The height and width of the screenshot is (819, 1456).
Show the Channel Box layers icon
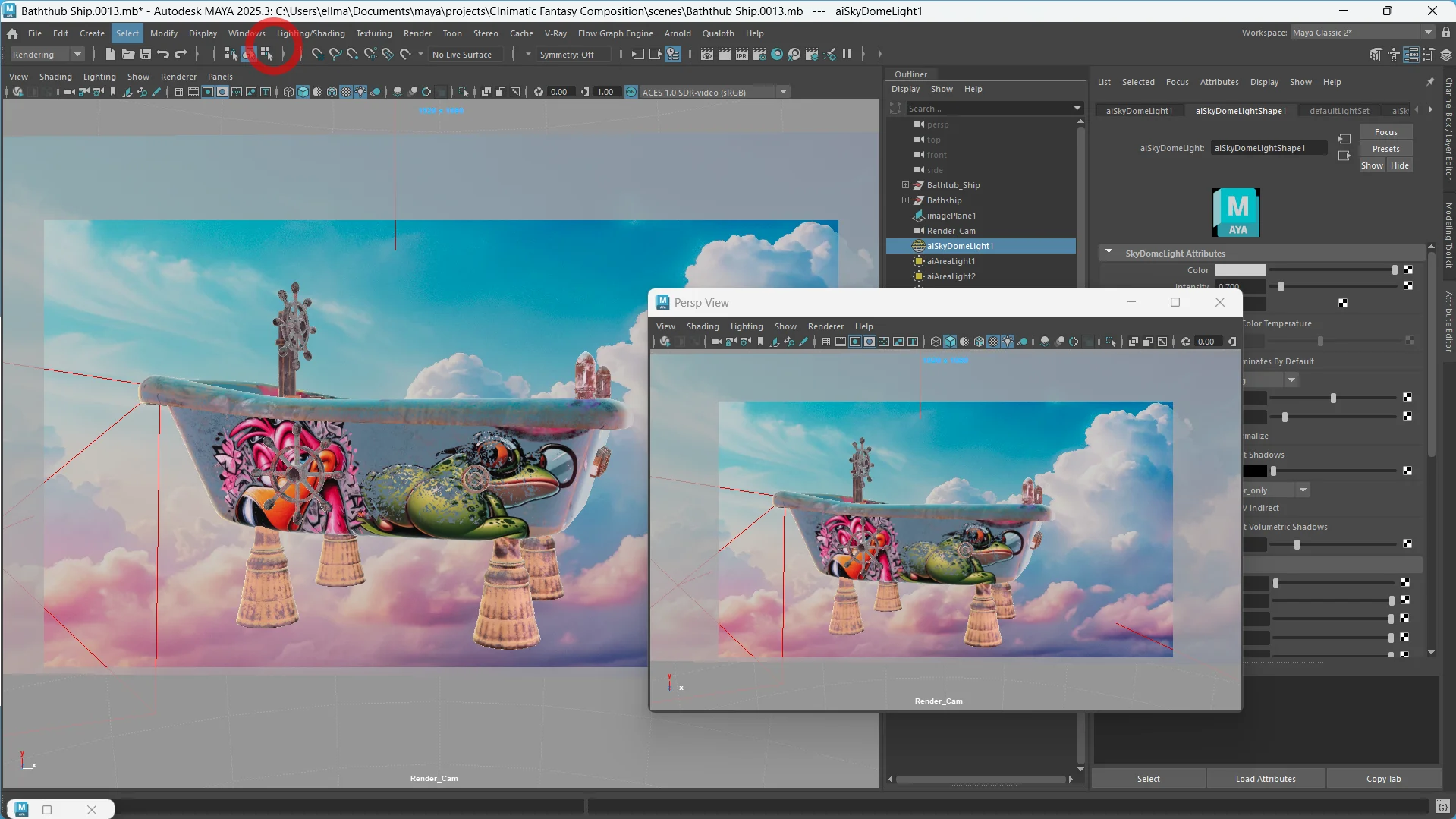coord(1446,54)
